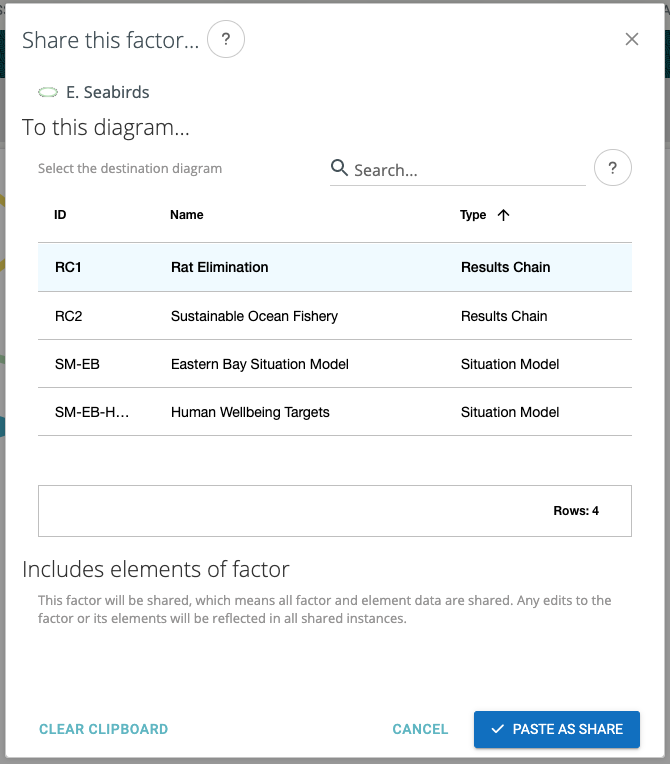The height and width of the screenshot is (764, 670).
Task: Open help icon next to search field
Action: [612, 168]
